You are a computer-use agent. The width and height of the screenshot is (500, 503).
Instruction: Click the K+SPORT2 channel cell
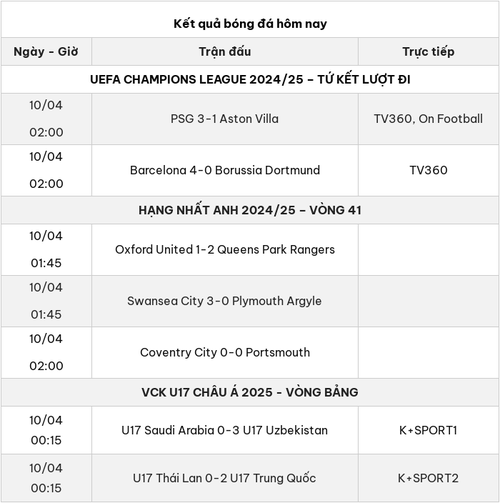(428, 478)
